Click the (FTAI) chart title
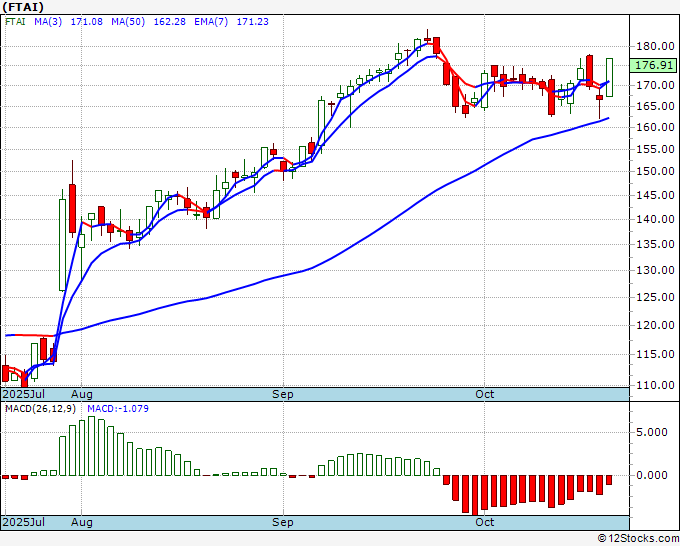Image resolution: width=680 pixels, height=546 pixels. 23,7
